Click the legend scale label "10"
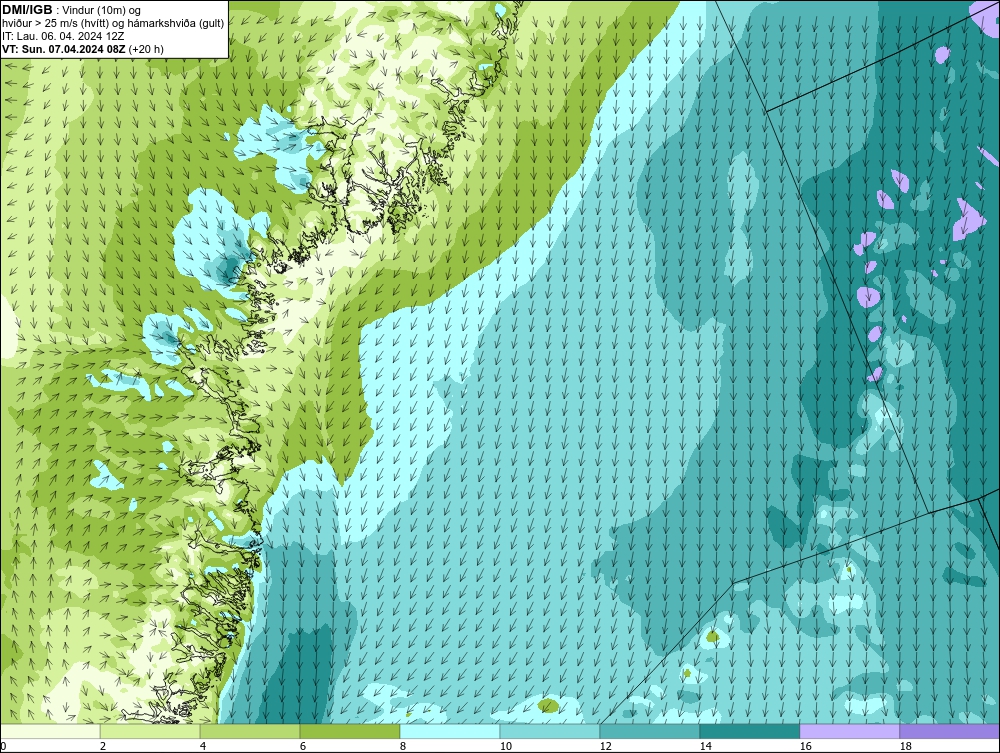Viewport: 1000px width, 753px height. 506,746
